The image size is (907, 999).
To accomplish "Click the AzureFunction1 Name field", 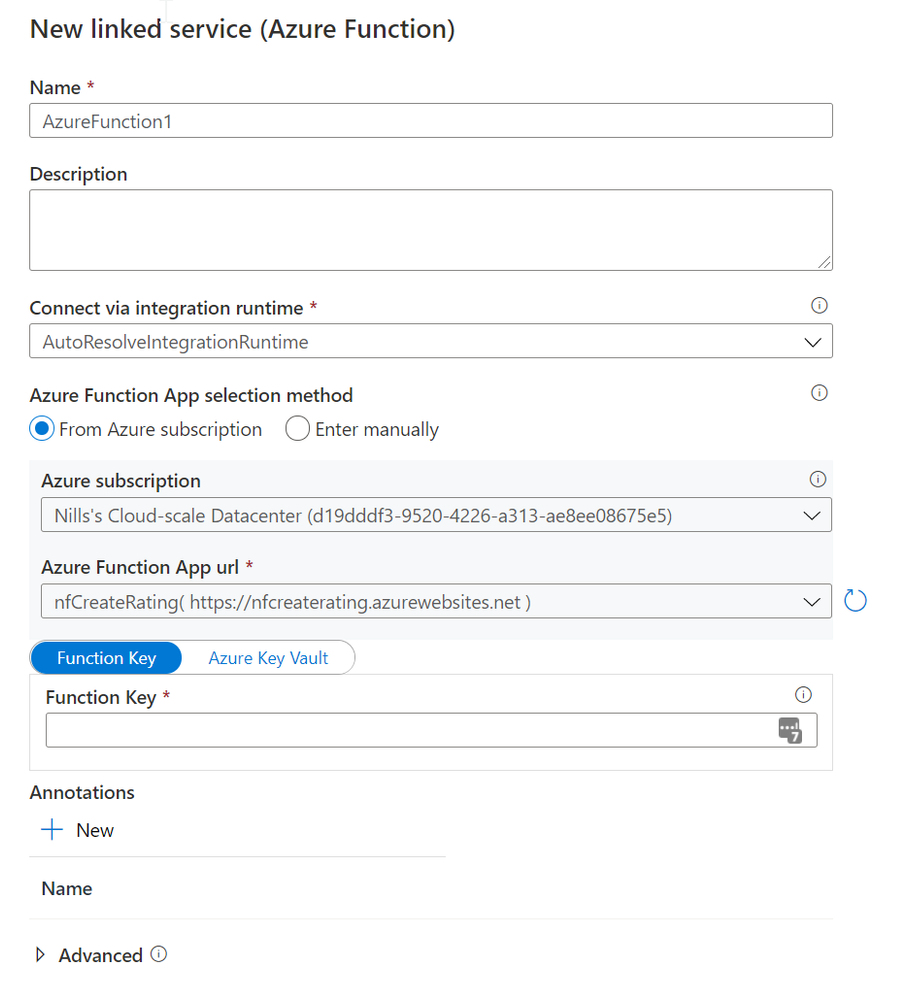I will click(430, 120).
